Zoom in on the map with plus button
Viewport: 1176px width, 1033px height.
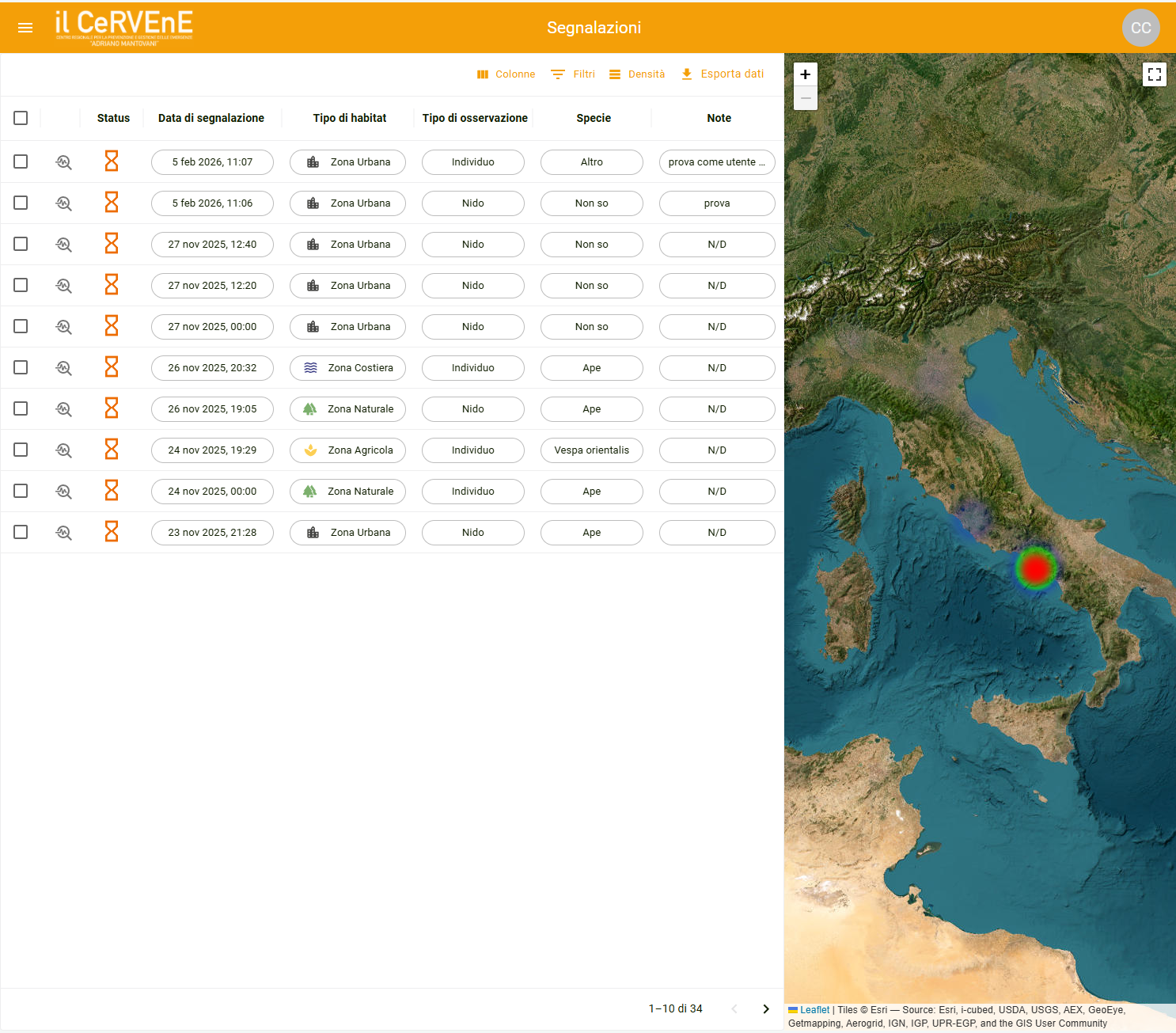click(805, 74)
